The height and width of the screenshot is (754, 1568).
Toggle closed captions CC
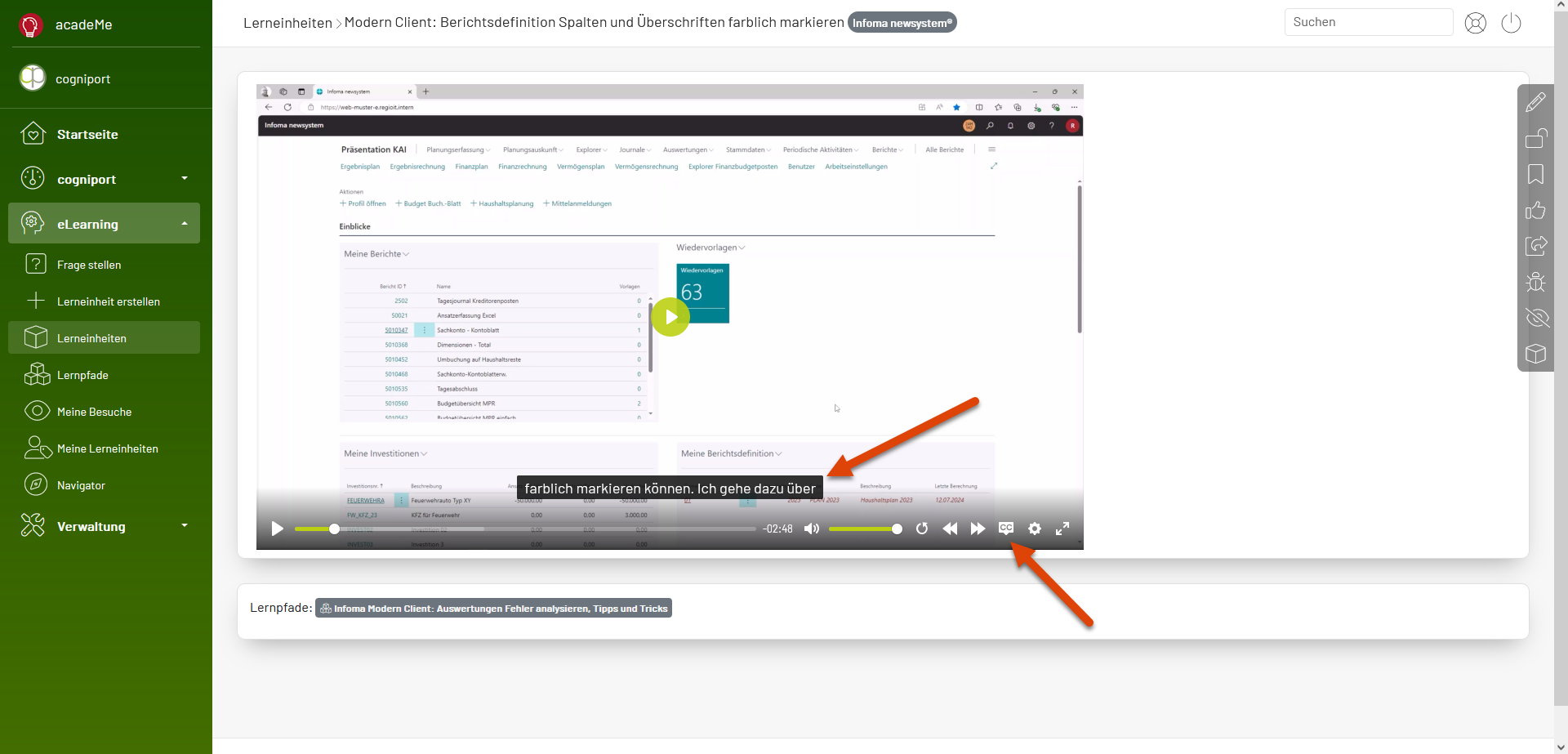pos(1006,529)
